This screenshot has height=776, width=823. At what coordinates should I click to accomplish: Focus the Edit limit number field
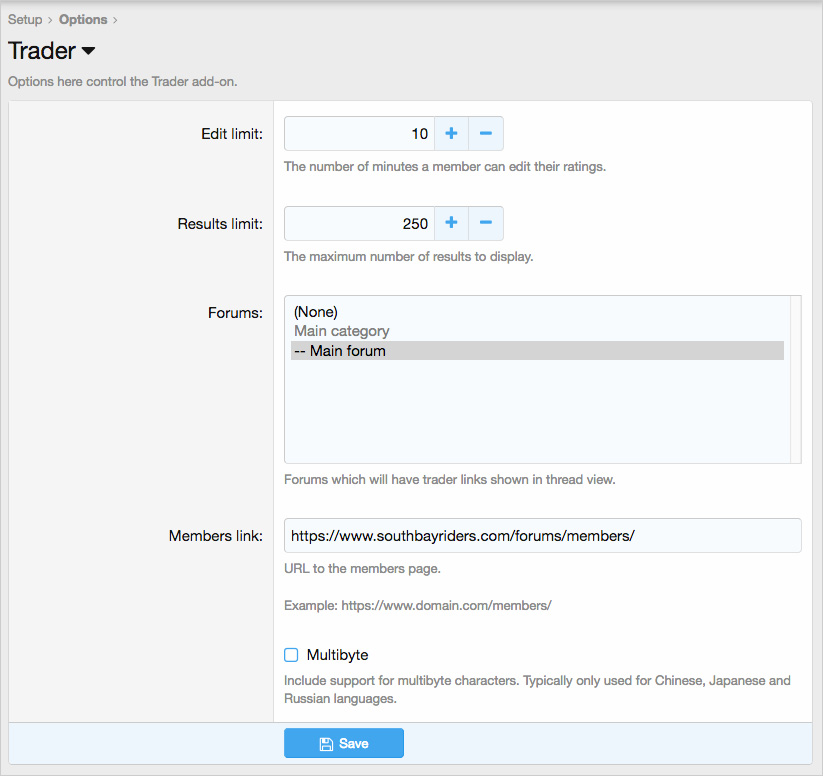pos(359,134)
